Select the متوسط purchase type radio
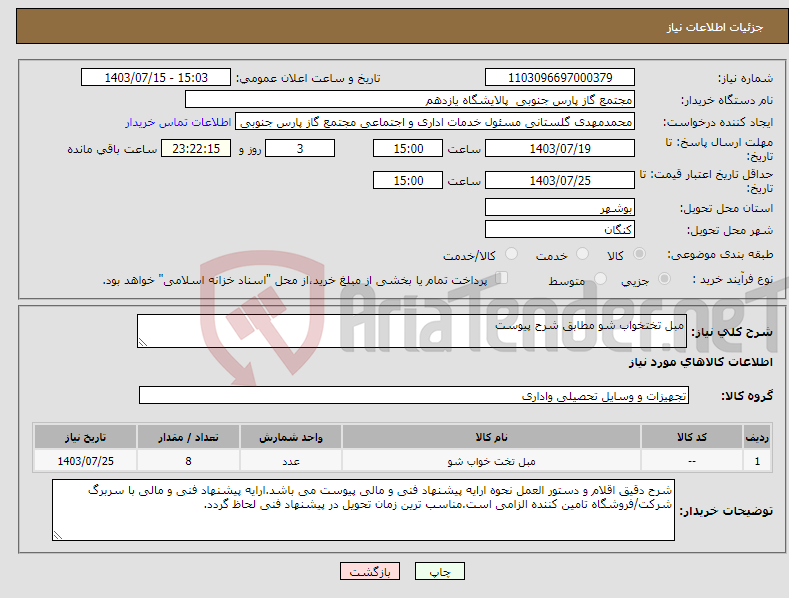This screenshot has width=789, height=598. point(600,278)
